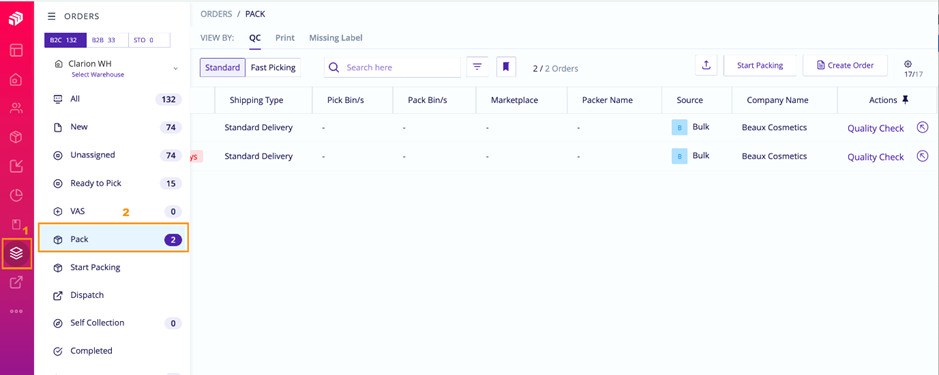
Task: Select the STO 0 order type
Action: coord(149,40)
